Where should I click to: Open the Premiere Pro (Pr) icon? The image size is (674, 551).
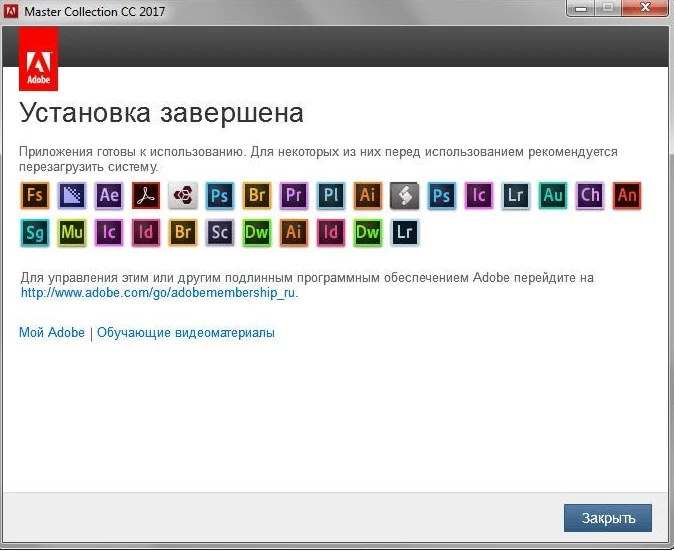[294, 196]
